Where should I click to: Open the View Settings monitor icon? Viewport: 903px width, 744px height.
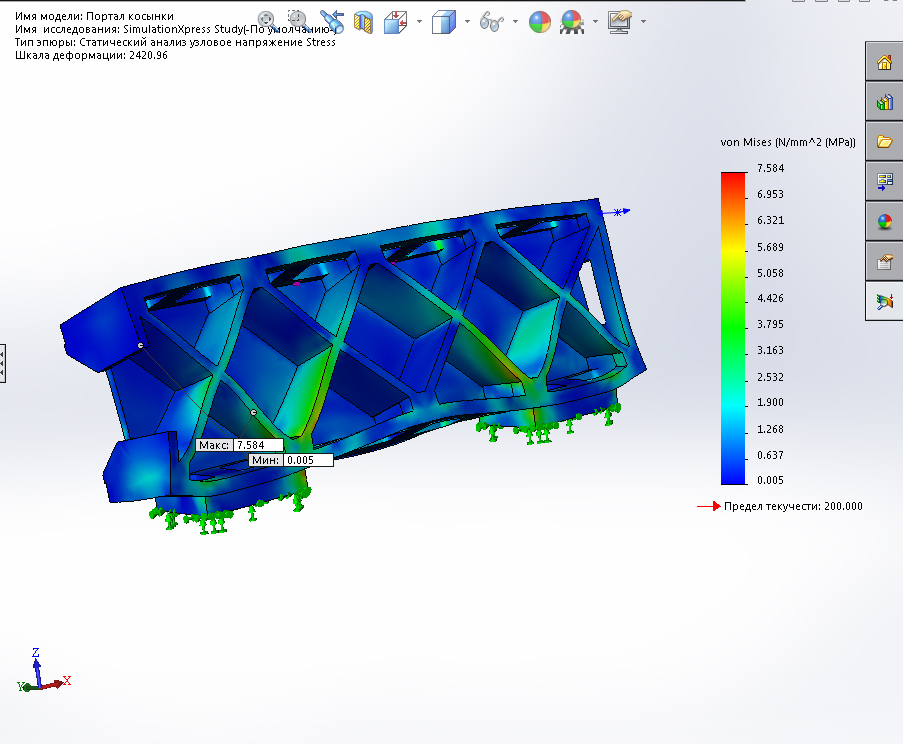(620, 22)
